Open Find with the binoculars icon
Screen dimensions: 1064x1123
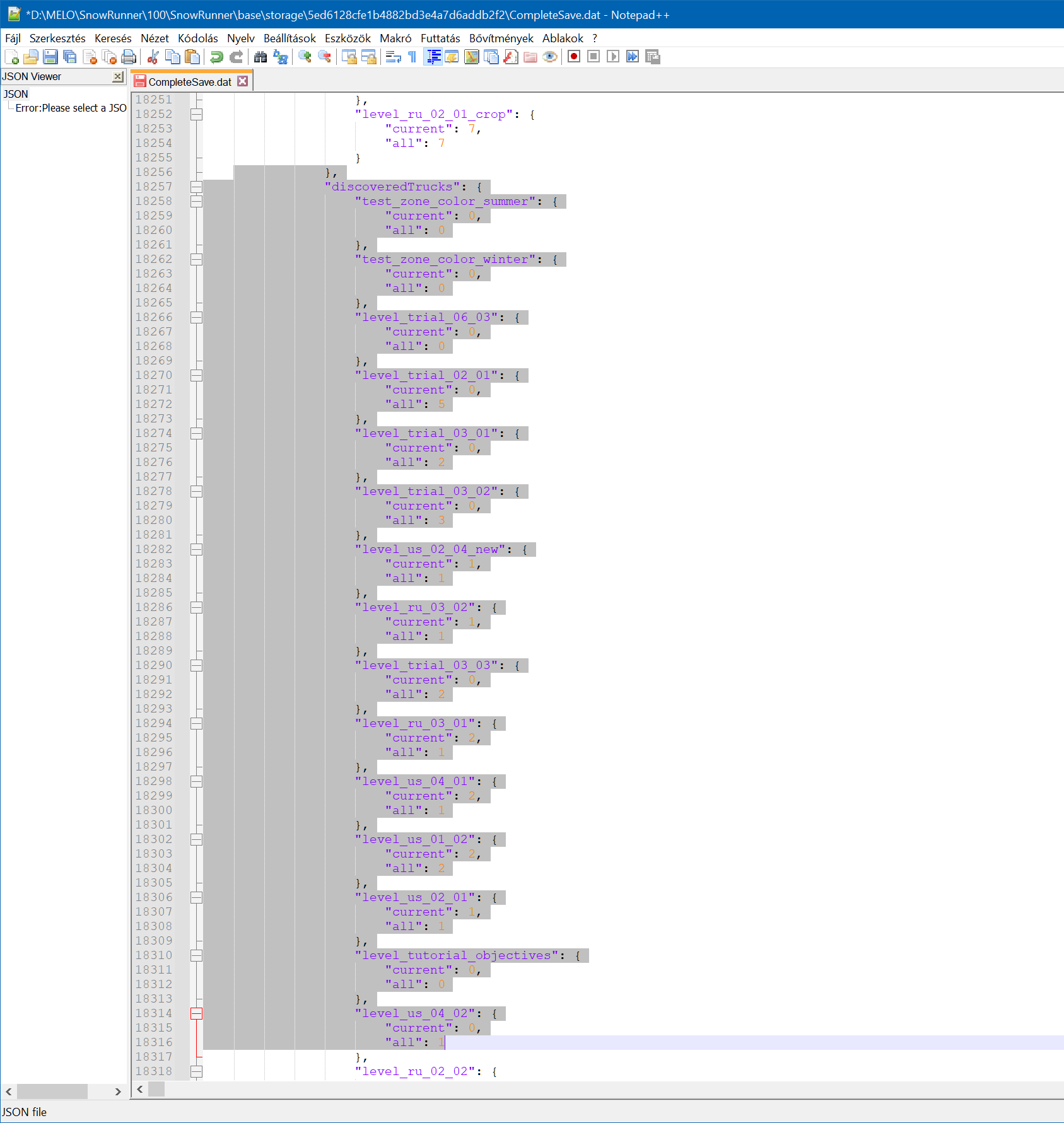(260, 57)
